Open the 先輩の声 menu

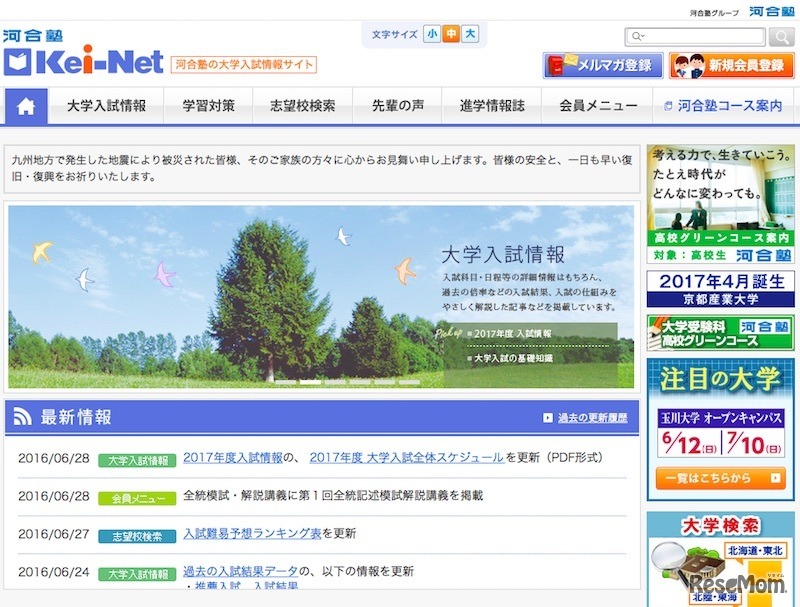click(x=397, y=106)
